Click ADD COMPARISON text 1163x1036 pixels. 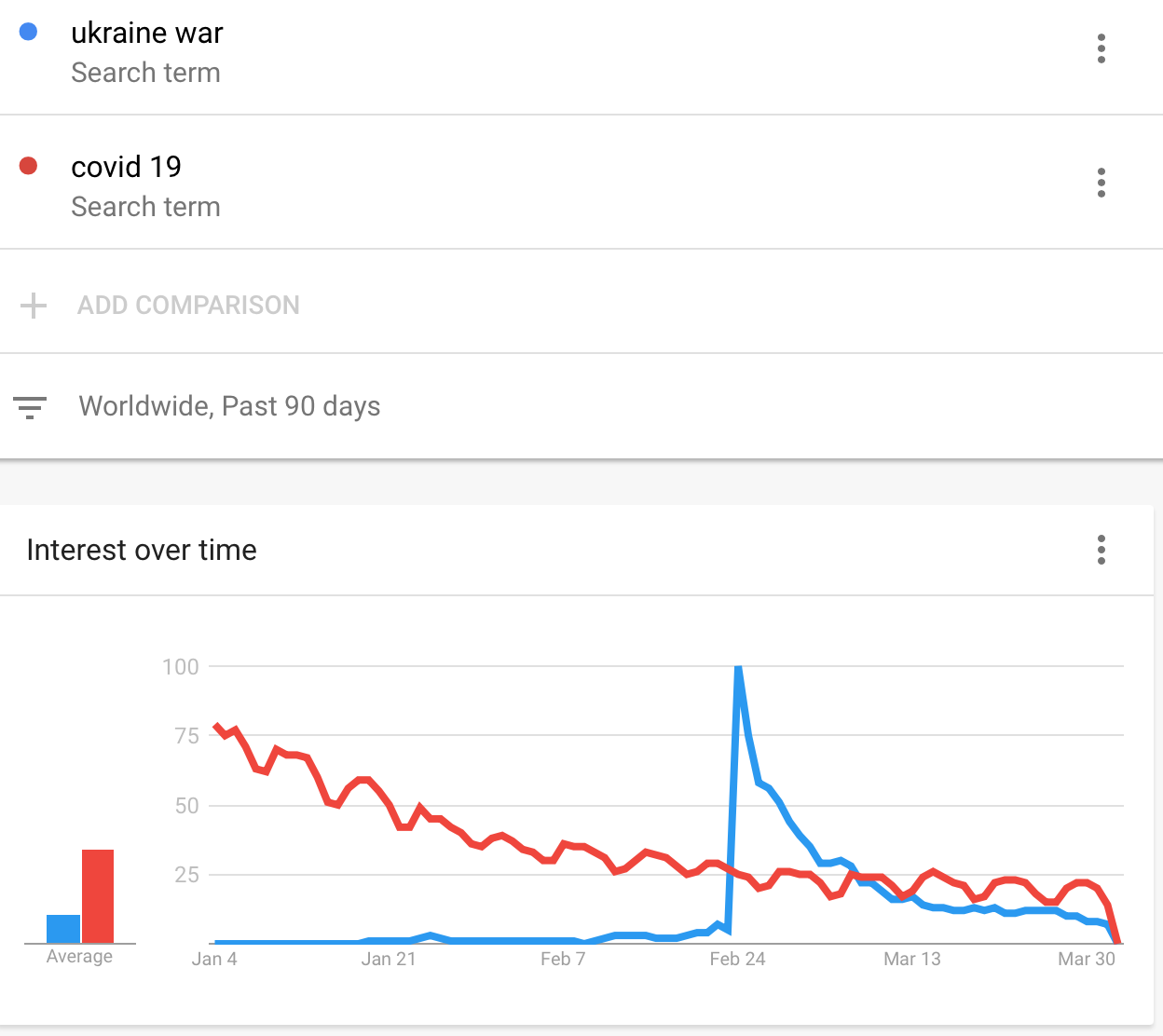coord(188,306)
